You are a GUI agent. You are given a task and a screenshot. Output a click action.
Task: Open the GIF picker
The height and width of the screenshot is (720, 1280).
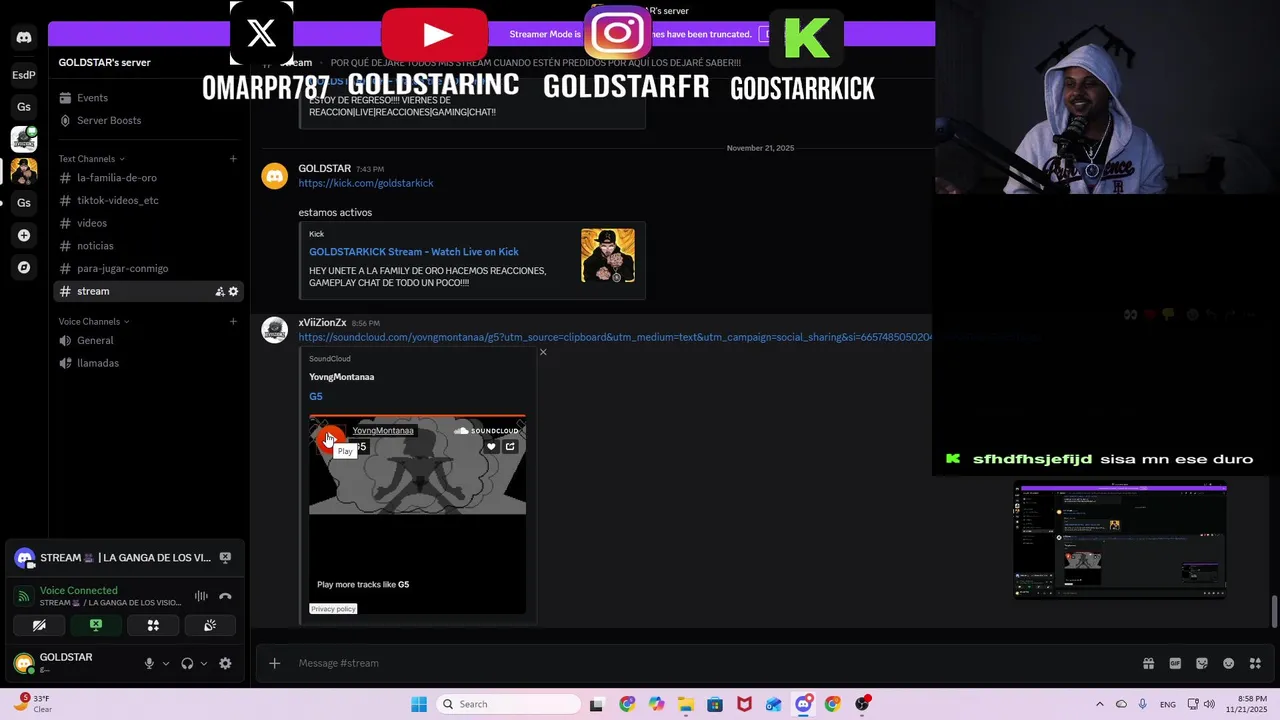(x=1175, y=663)
